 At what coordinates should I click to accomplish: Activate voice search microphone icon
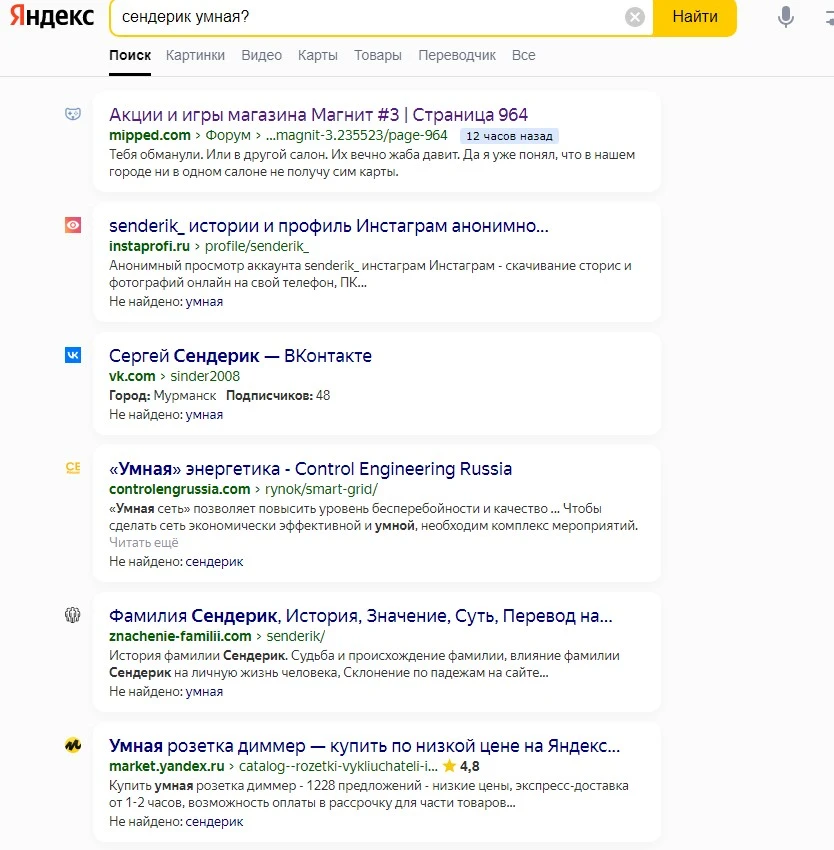tap(785, 17)
